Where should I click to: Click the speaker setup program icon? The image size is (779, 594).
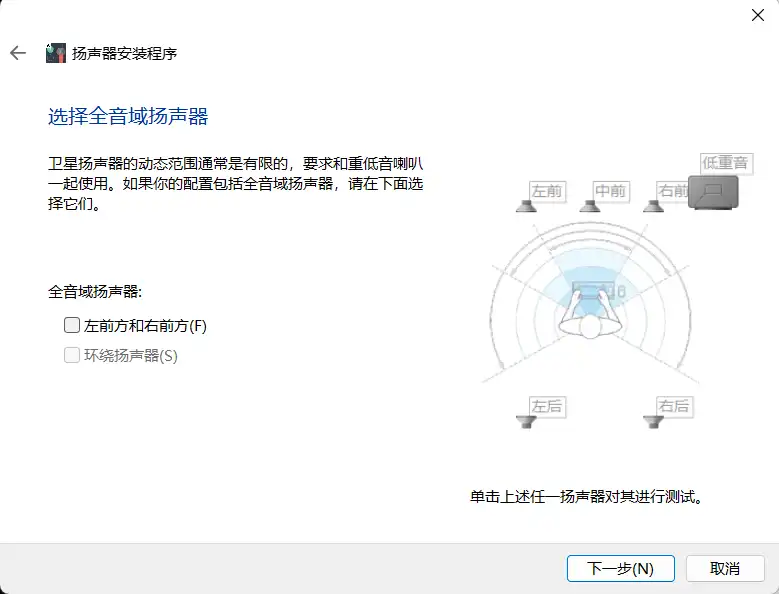point(56,53)
